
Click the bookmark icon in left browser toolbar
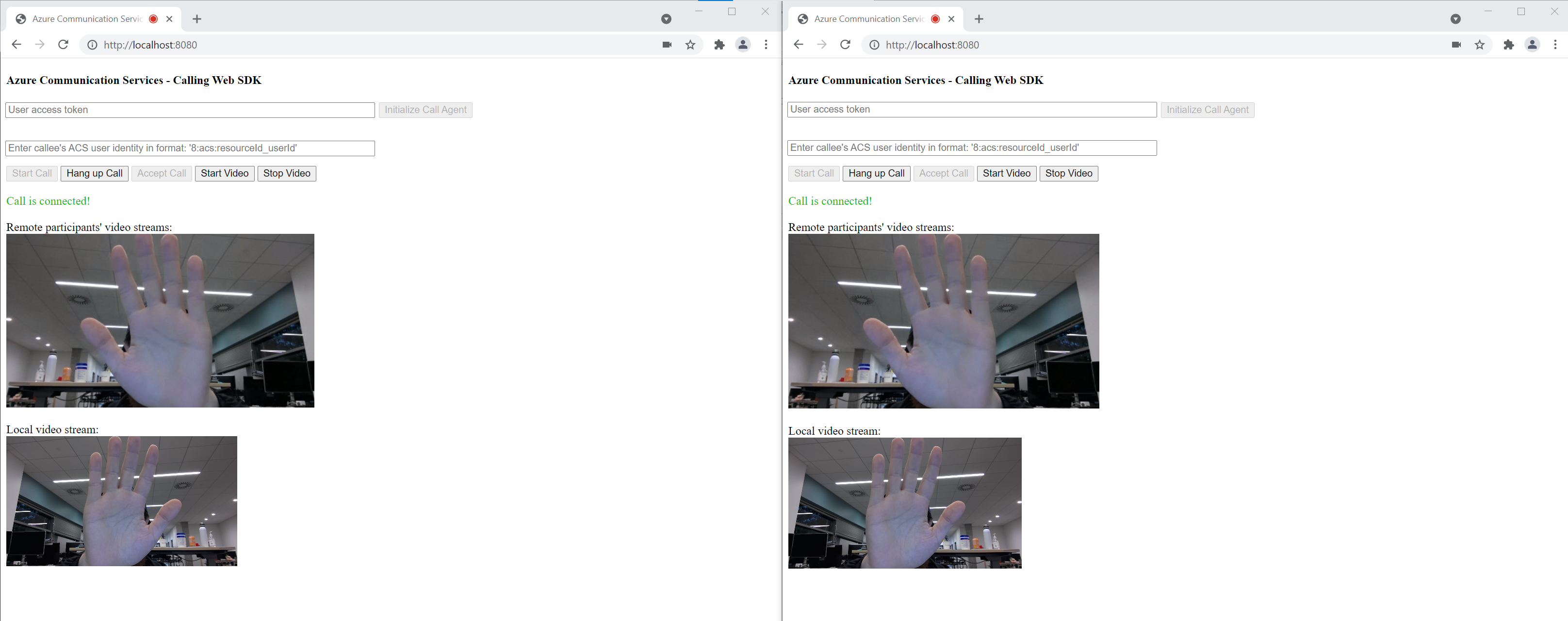pyautogui.click(x=690, y=44)
